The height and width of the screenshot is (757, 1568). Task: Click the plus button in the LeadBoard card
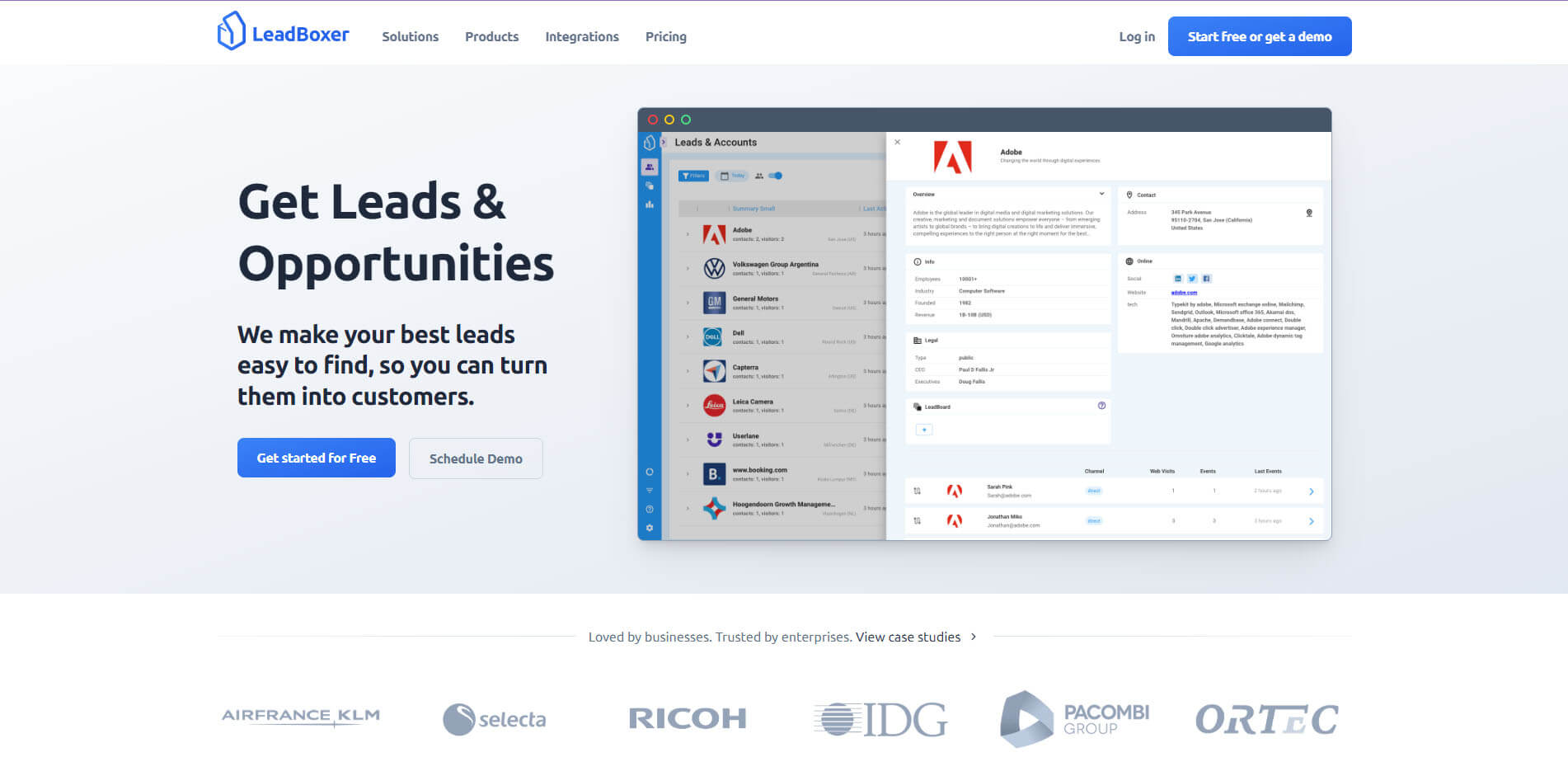click(924, 430)
